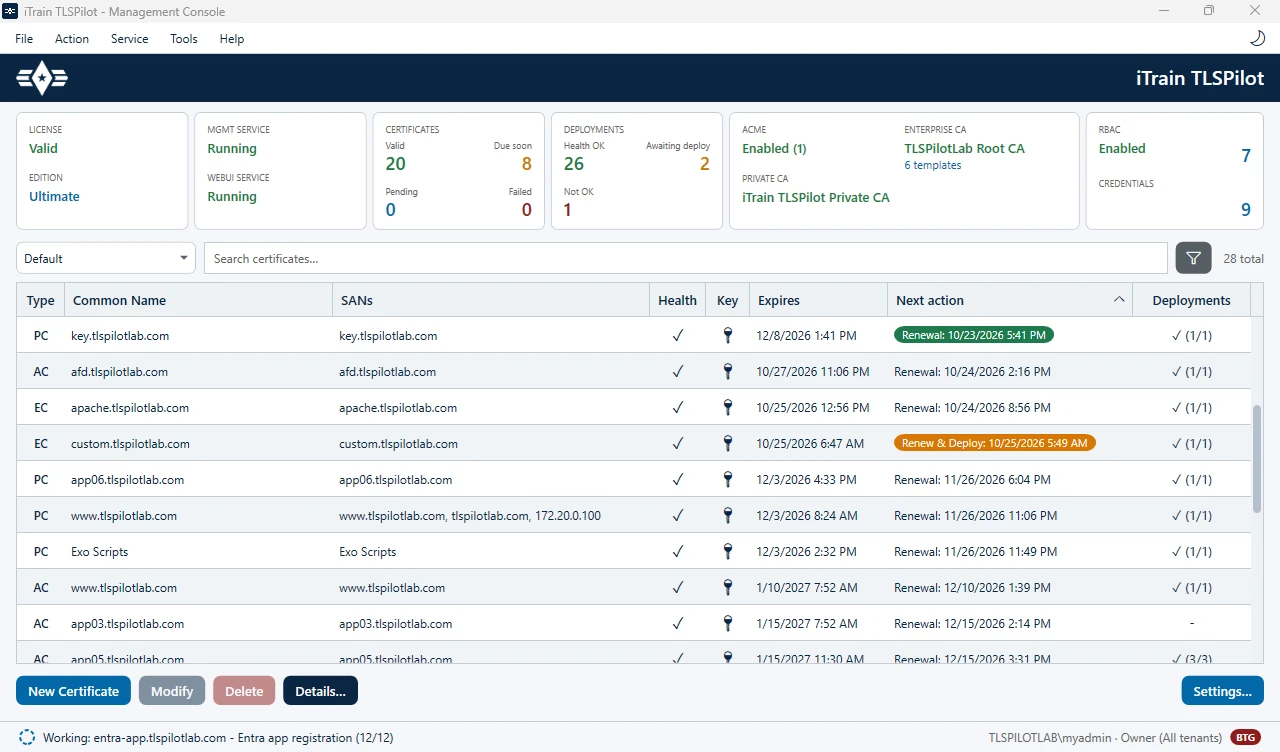Open Settings... button
The image size is (1280, 752).
coord(1222,691)
